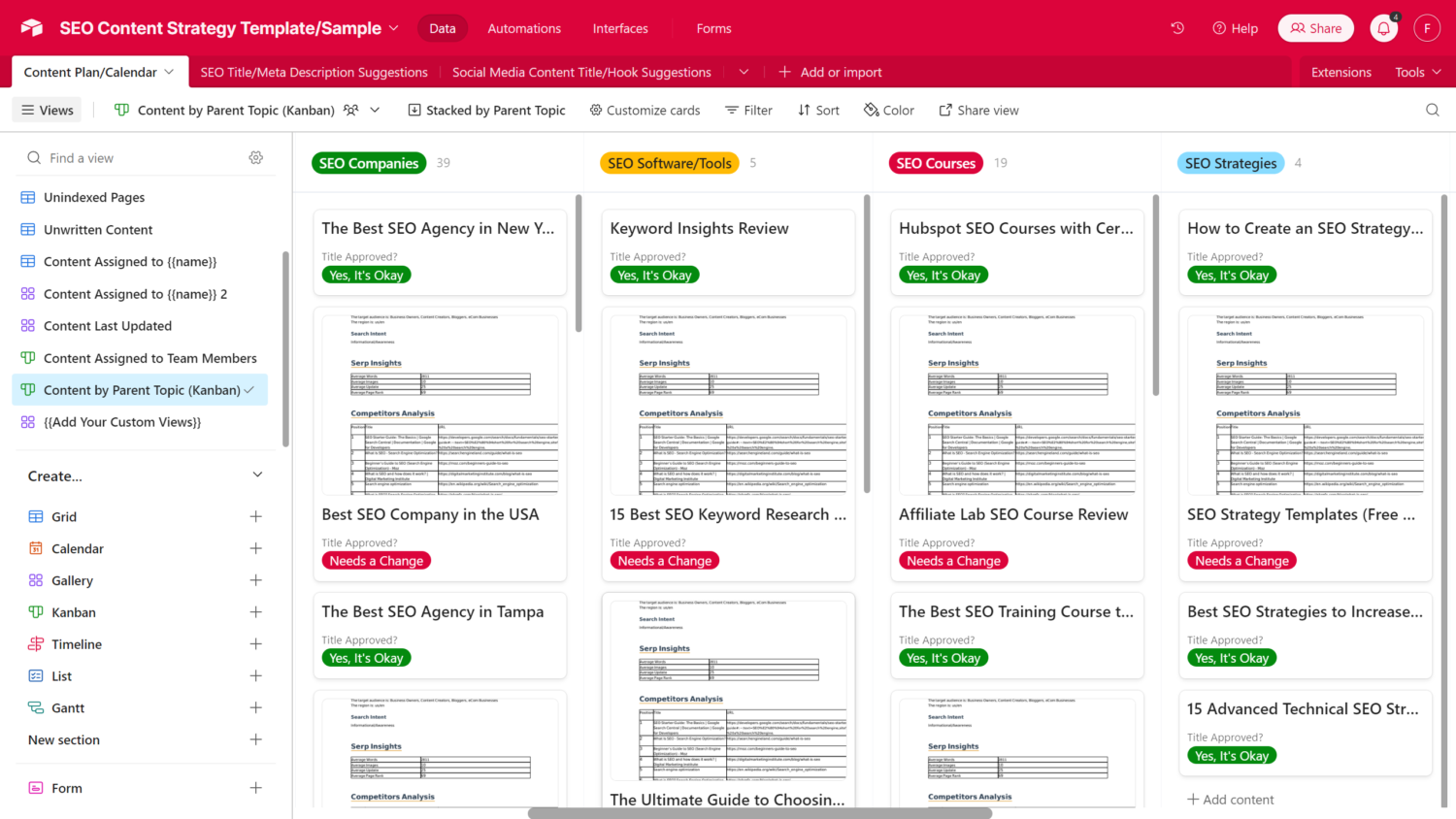1456x819 pixels.
Task: Add a new Timeline view
Action: click(256, 644)
